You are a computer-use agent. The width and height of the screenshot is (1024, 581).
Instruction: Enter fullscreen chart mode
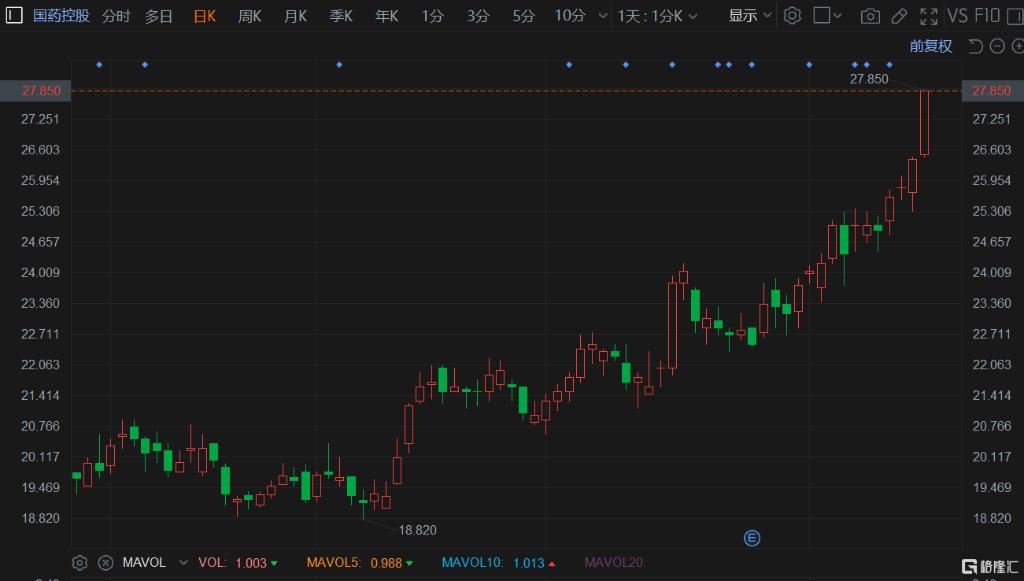[928, 16]
